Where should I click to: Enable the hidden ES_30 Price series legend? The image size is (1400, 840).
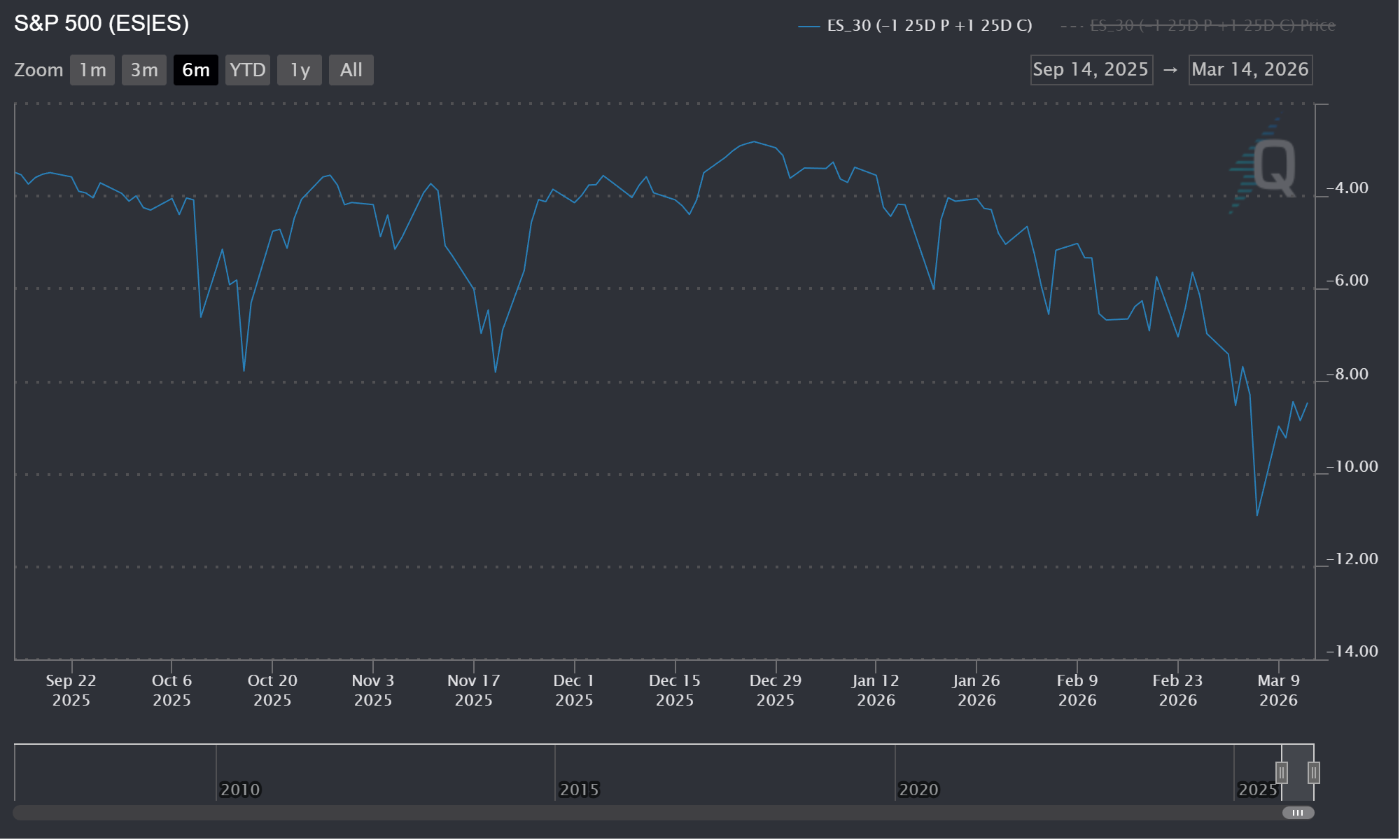pyautogui.click(x=1212, y=26)
